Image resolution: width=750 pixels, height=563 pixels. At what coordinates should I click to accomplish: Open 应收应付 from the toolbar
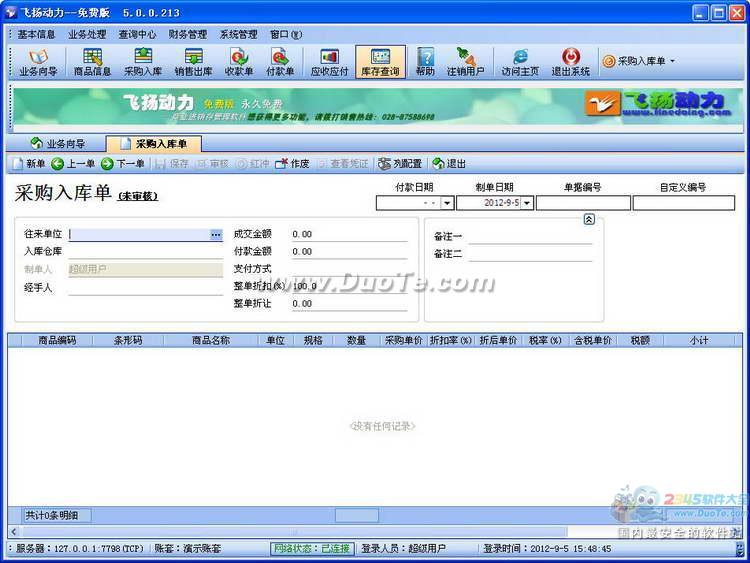tap(329, 62)
